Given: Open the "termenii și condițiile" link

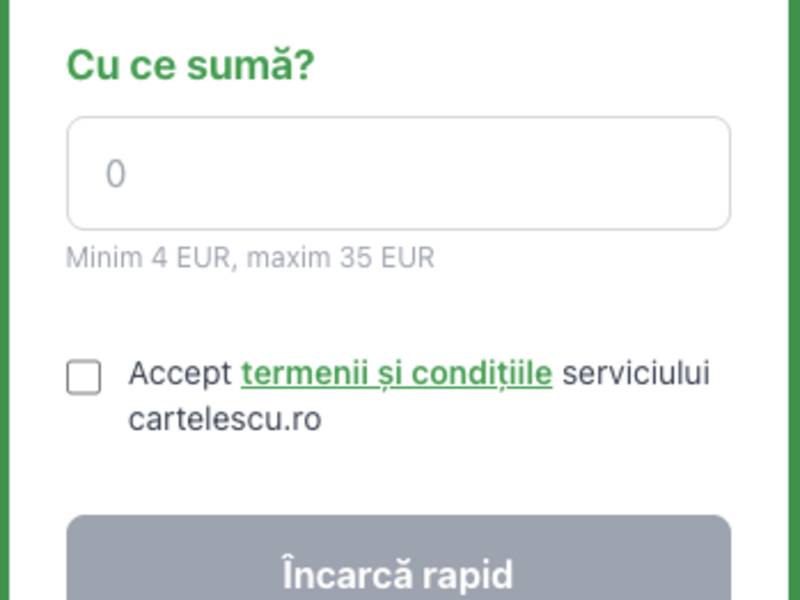Looking at the screenshot, I should (396, 374).
